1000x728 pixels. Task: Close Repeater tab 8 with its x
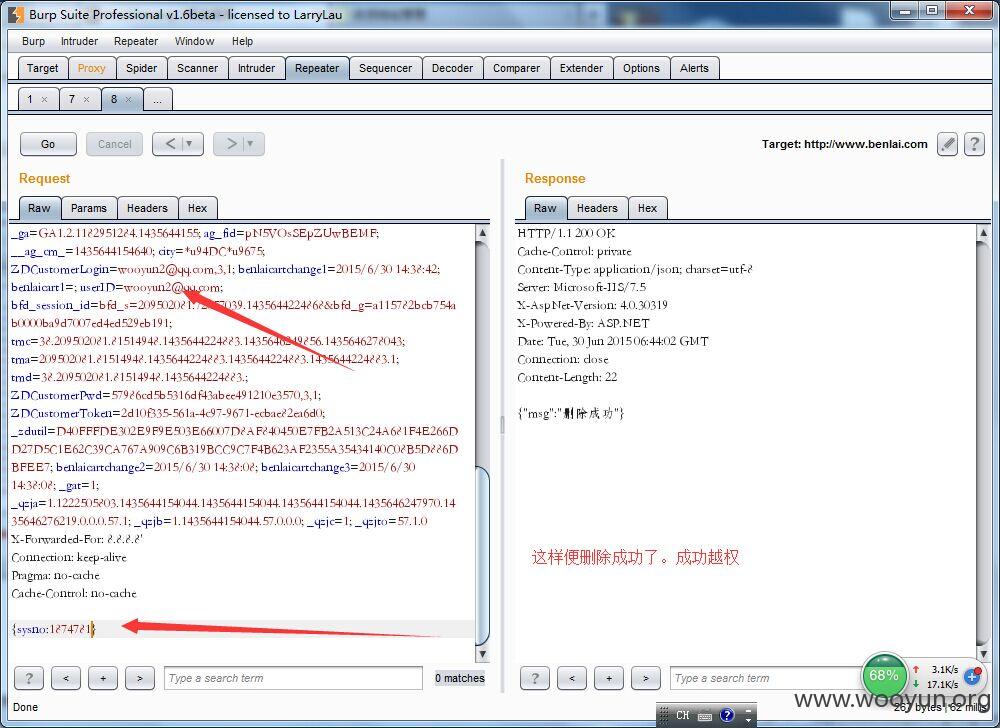(128, 99)
